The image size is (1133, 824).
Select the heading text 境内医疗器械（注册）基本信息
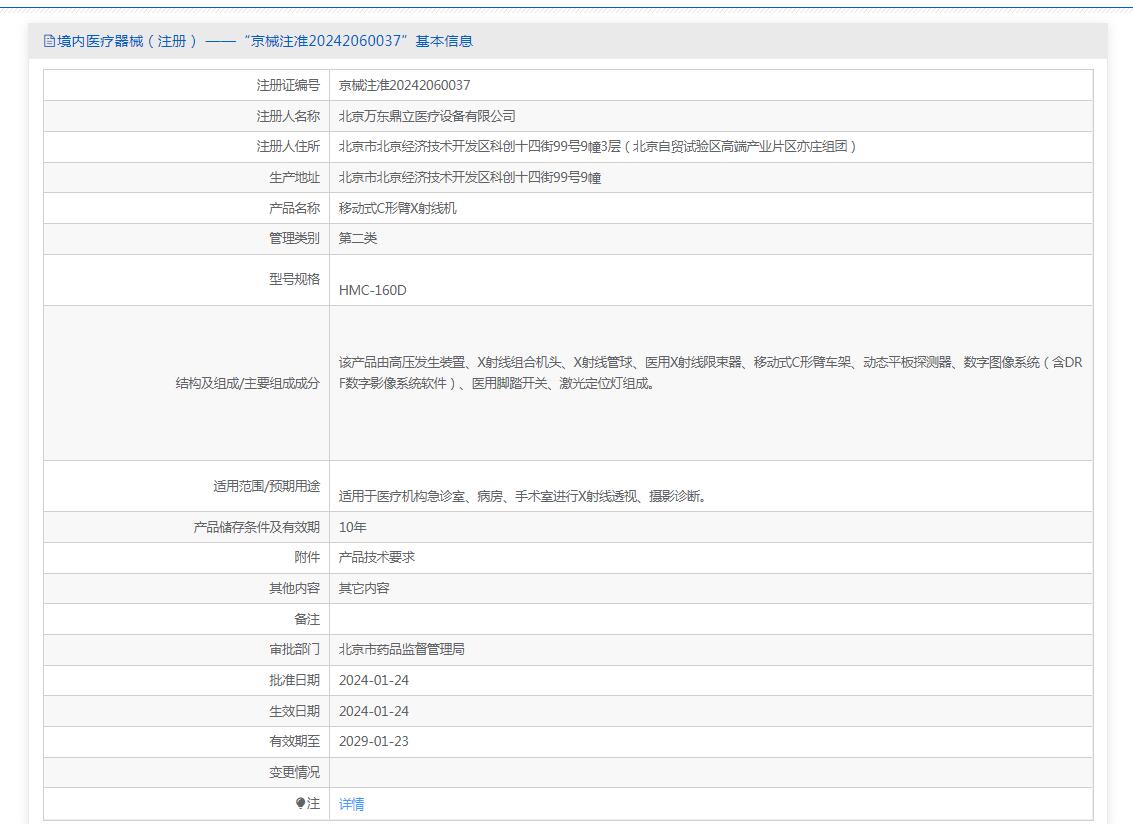pyautogui.click(x=264, y=41)
